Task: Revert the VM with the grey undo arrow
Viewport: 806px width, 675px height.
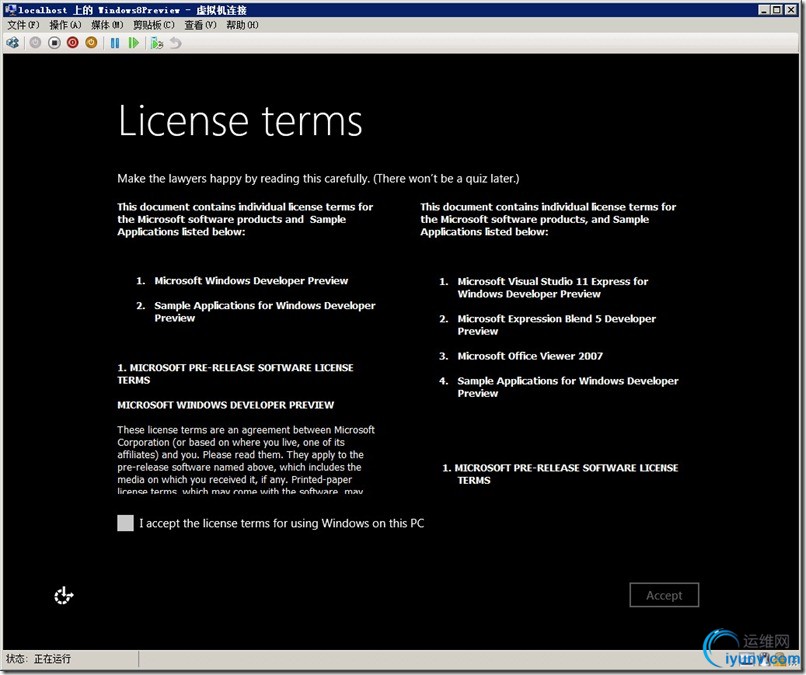Action: click(176, 43)
